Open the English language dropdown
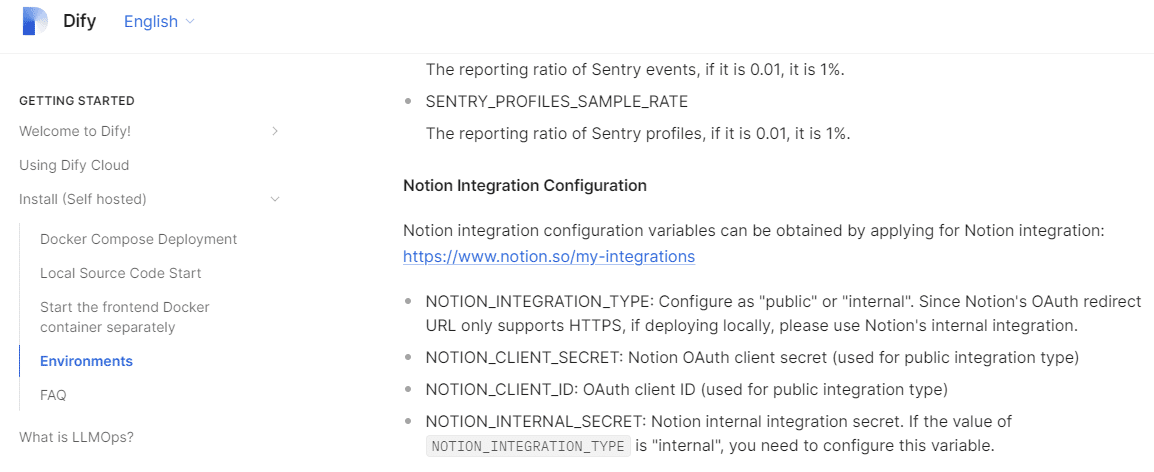 159,21
